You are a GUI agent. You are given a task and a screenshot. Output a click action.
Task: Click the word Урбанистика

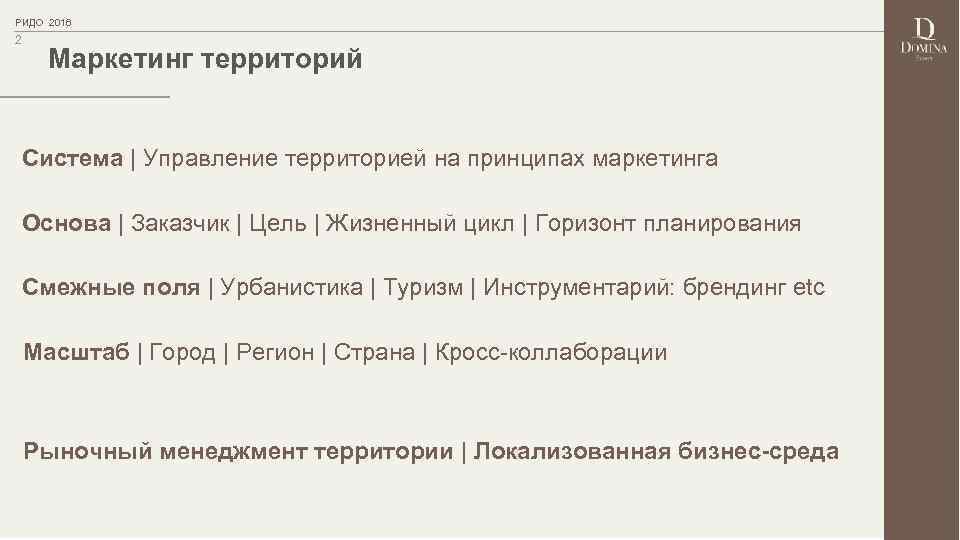pos(292,288)
